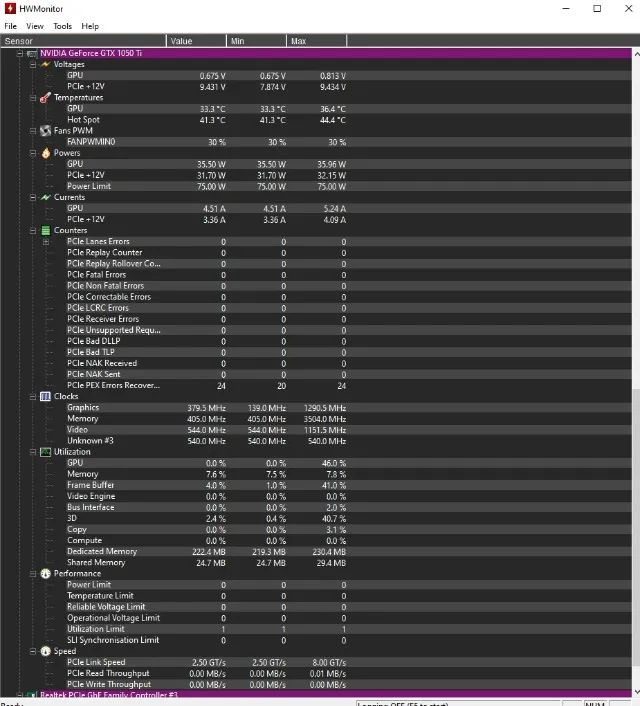640x706 pixels.
Task: Collapse the NVIDIA GeForce GTX 1050 Ti node
Action: pyautogui.click(x=20, y=54)
